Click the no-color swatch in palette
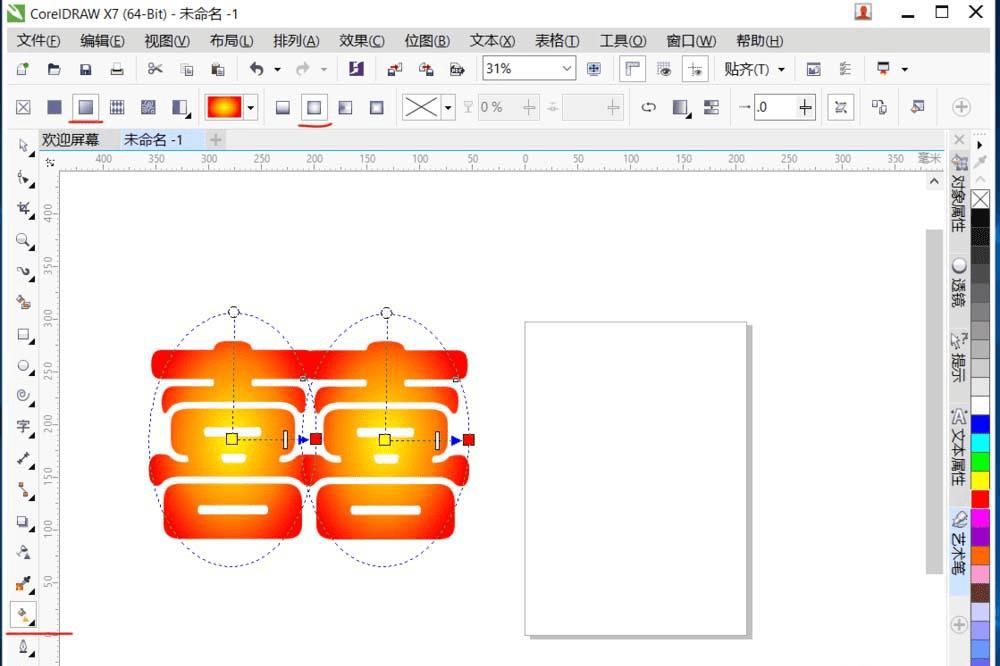The height and width of the screenshot is (666, 1000). (x=980, y=200)
